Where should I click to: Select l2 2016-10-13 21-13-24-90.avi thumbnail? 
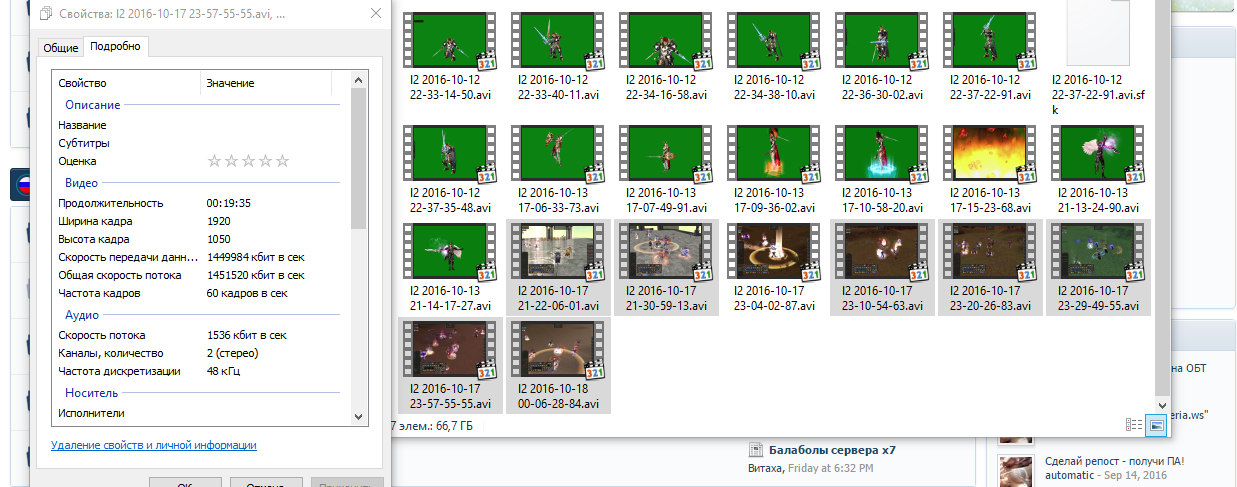pyautogui.click(x=1097, y=153)
